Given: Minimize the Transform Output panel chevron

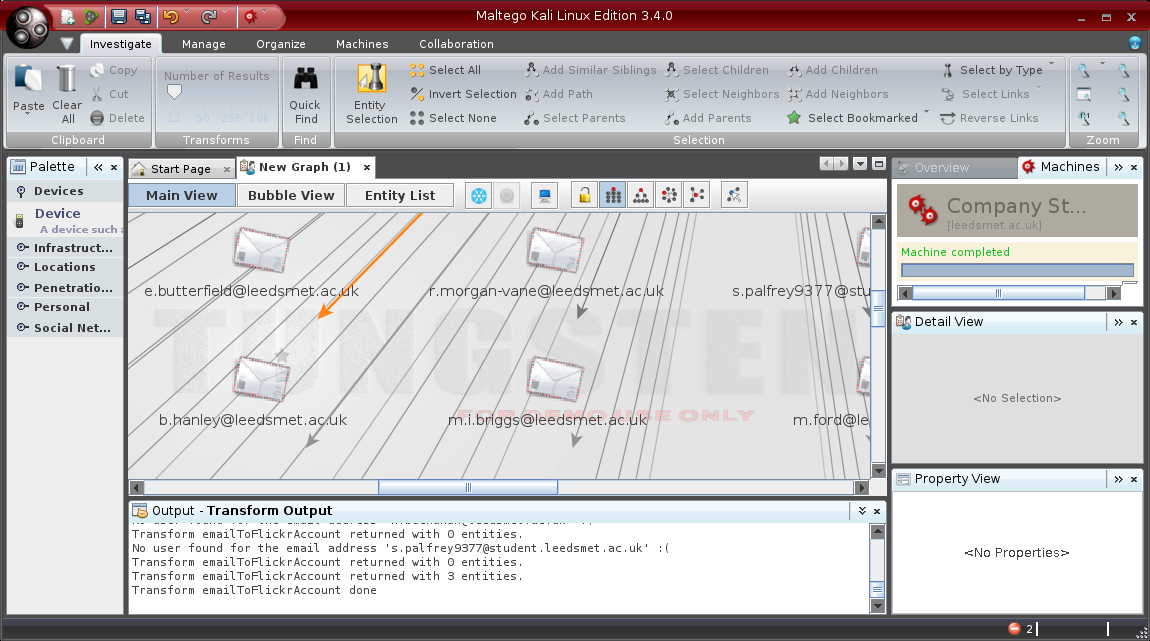Looking at the screenshot, I should point(862,510).
